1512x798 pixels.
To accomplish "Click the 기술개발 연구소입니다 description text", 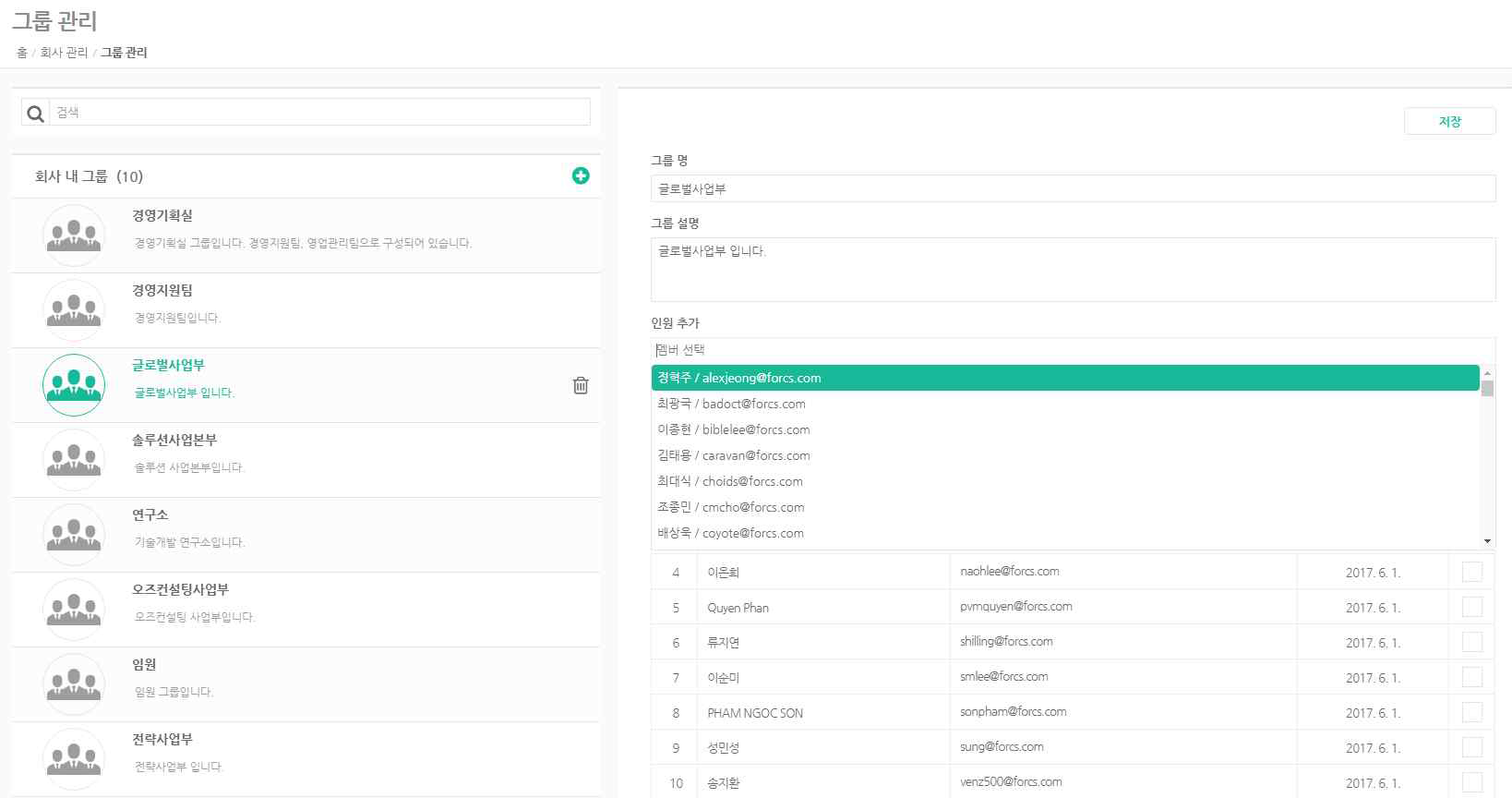I will click(x=189, y=542).
